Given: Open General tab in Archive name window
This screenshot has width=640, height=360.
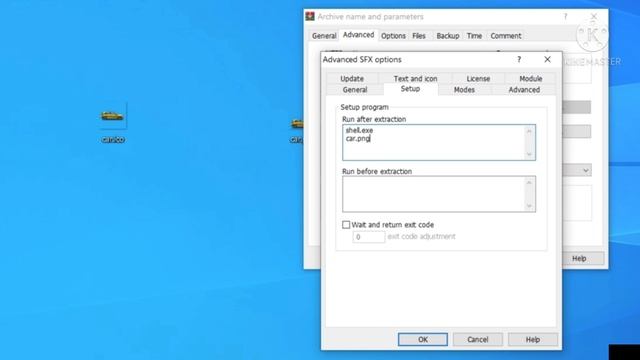Looking at the screenshot, I should [x=324, y=36].
